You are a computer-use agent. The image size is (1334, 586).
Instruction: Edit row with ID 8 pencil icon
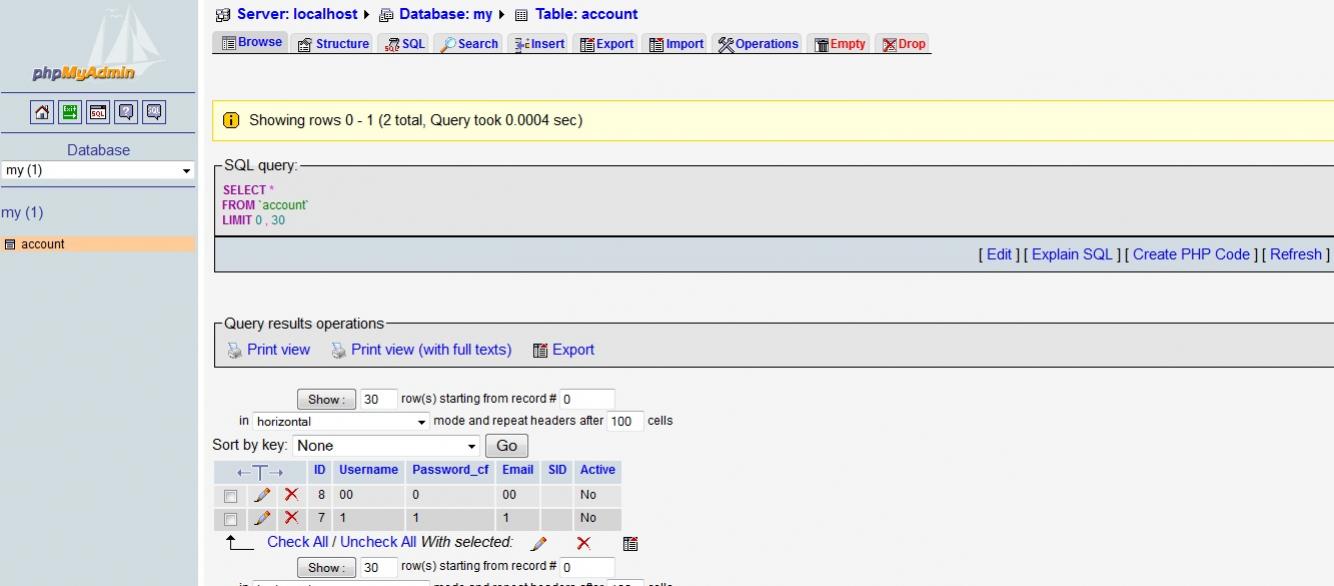pos(262,495)
